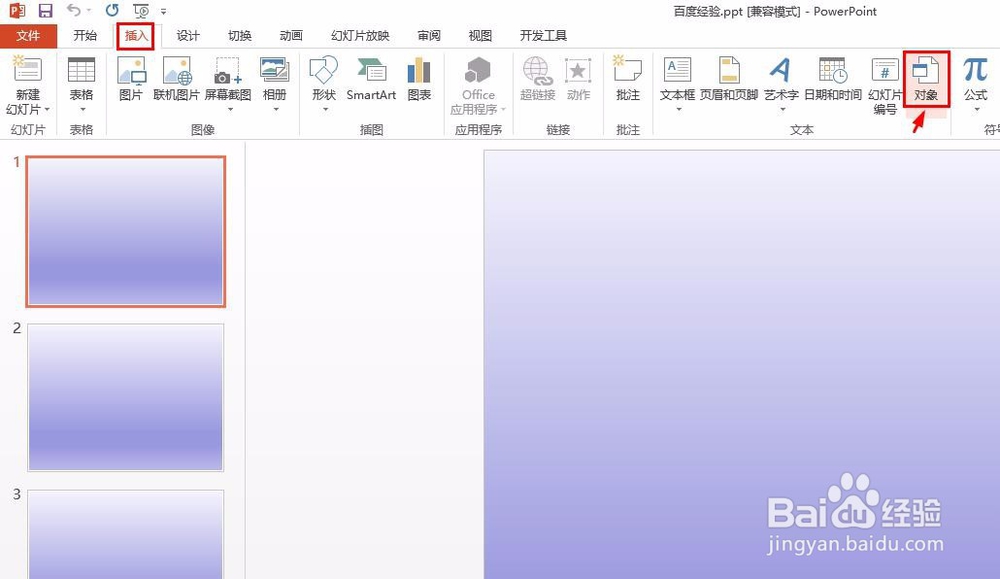Open the 幻灯片放映 tab
Image resolution: width=1000 pixels, height=579 pixels.
[x=359, y=35]
